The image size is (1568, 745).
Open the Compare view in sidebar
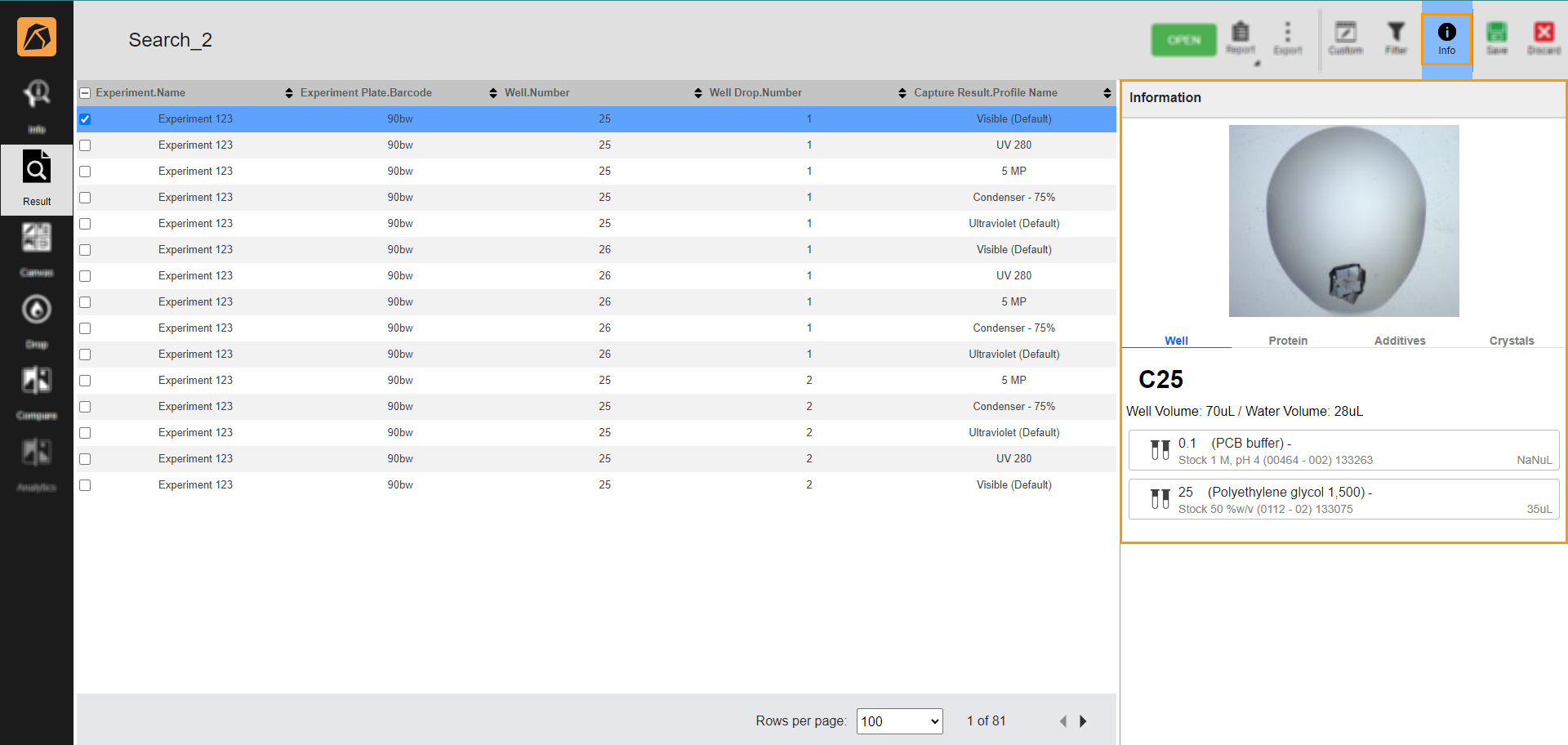pos(37,392)
